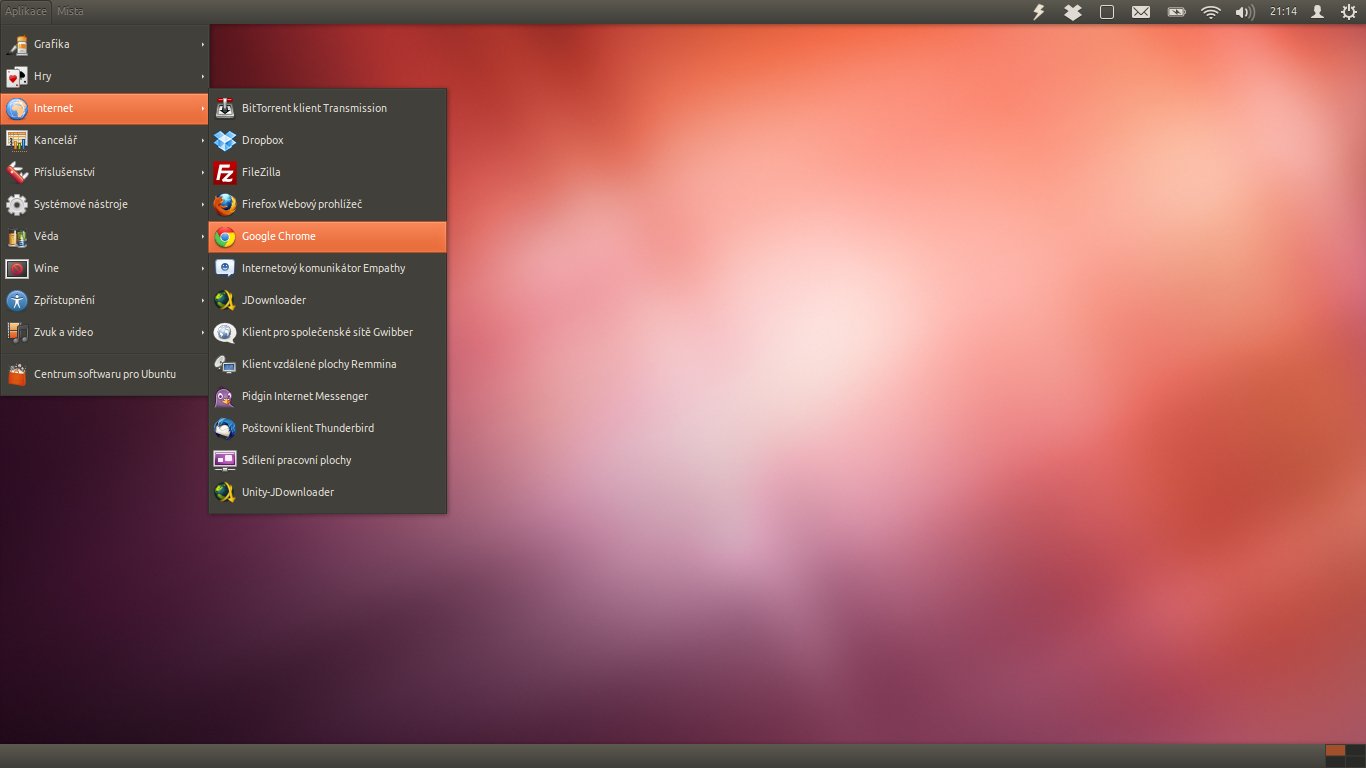
Task: Click the JDownloader icon
Action: (x=225, y=300)
